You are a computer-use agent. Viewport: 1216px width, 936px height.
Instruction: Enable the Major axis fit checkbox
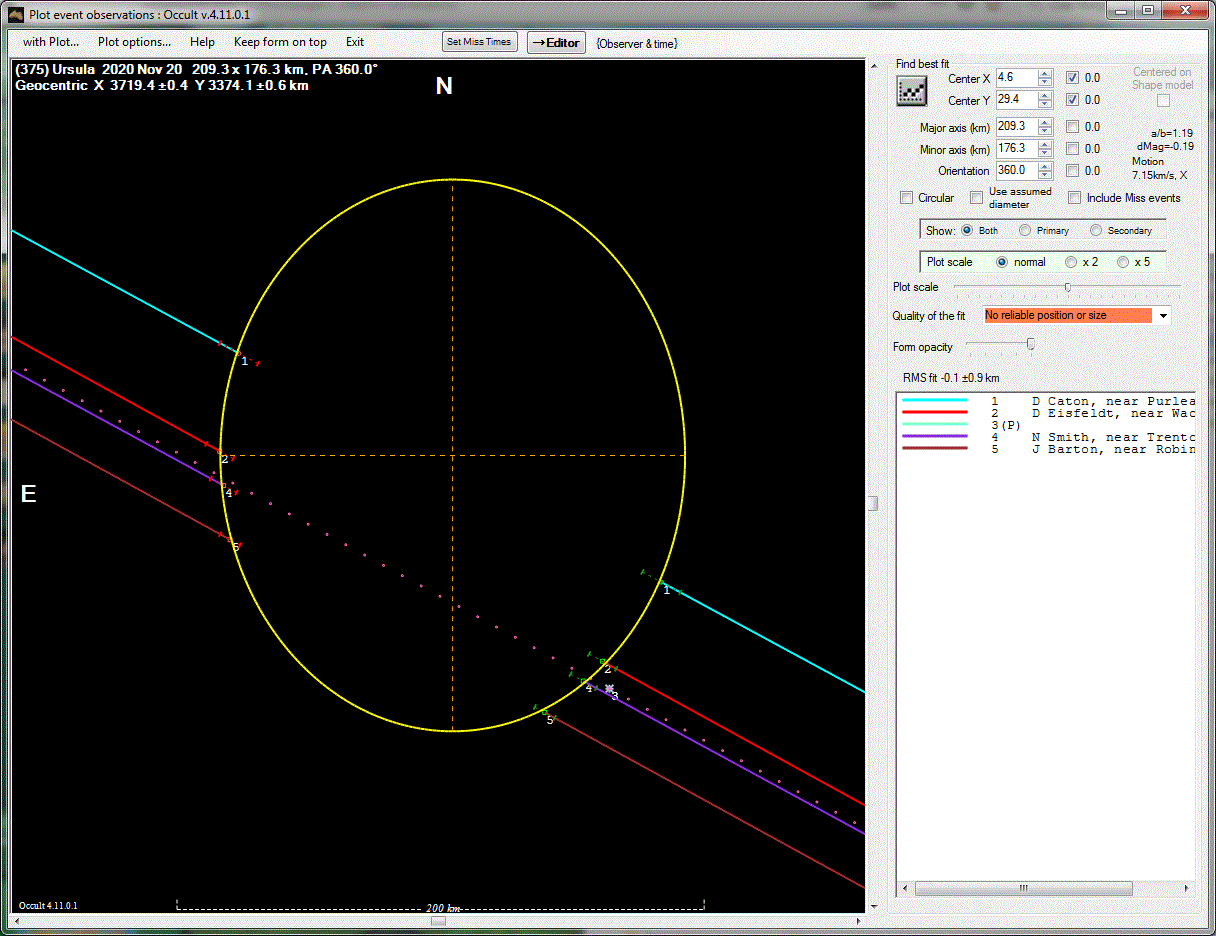tap(1072, 127)
